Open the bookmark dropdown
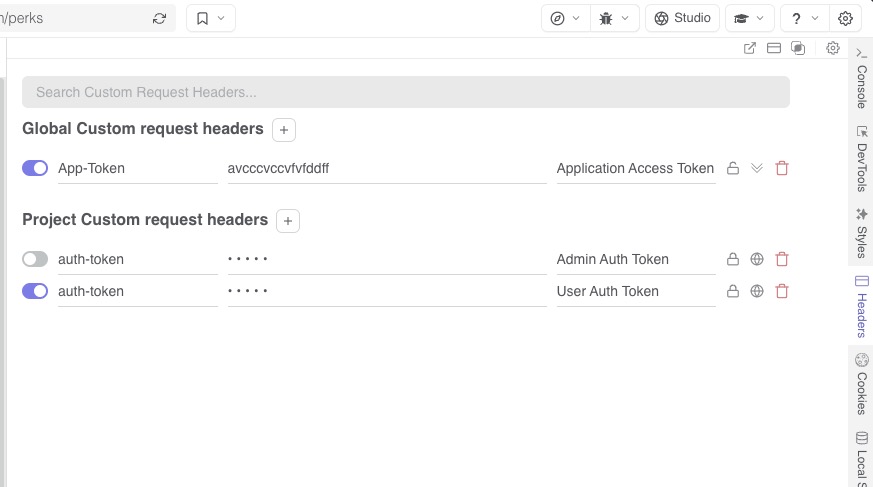 (210, 18)
